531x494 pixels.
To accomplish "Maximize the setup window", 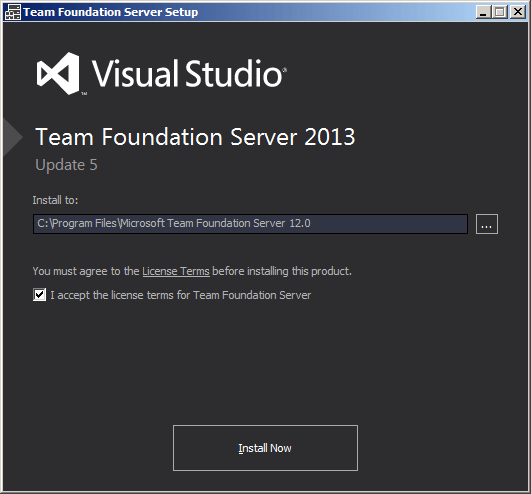I will pyautogui.click(x=500, y=12).
